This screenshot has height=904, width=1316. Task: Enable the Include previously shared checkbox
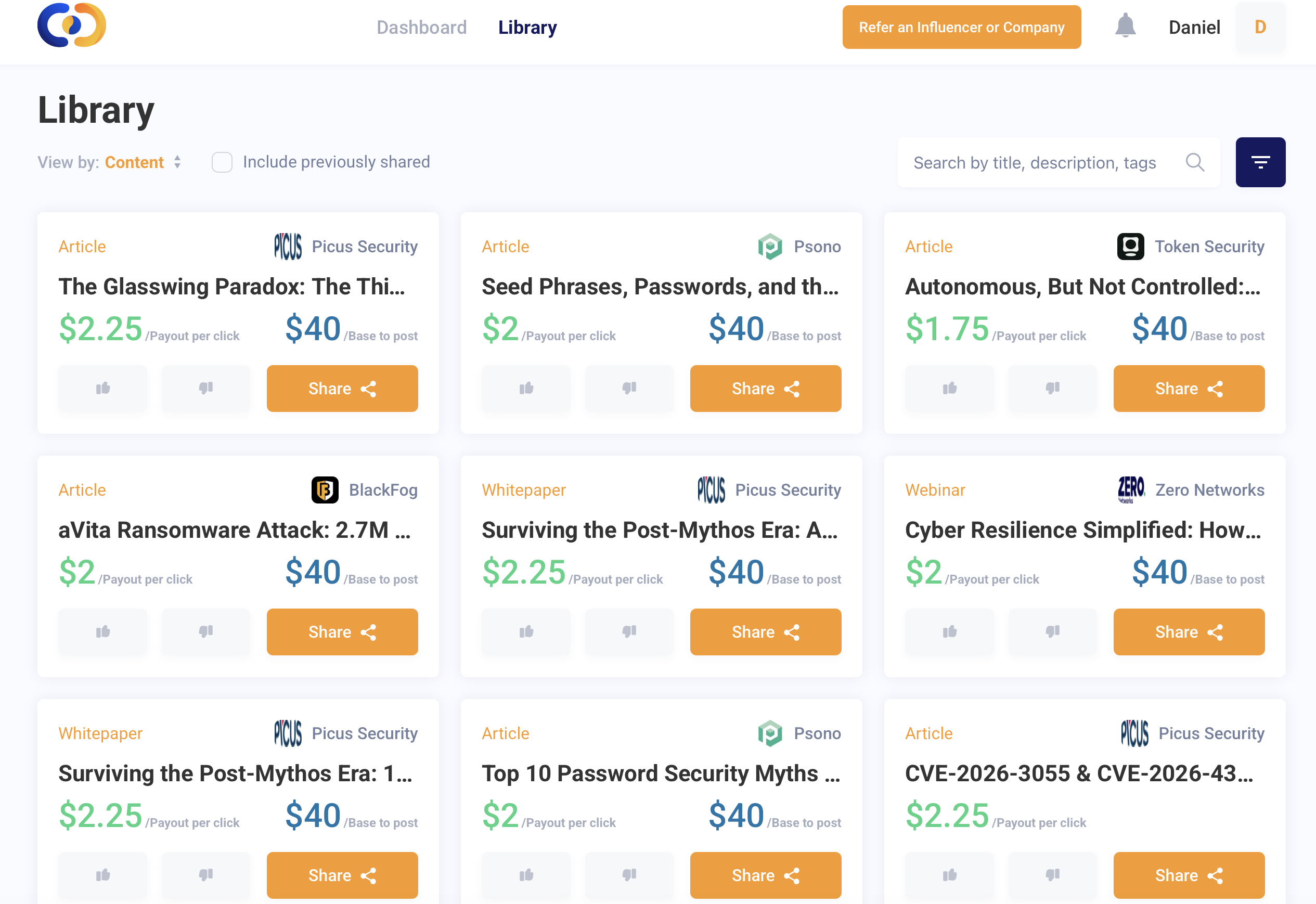point(222,163)
